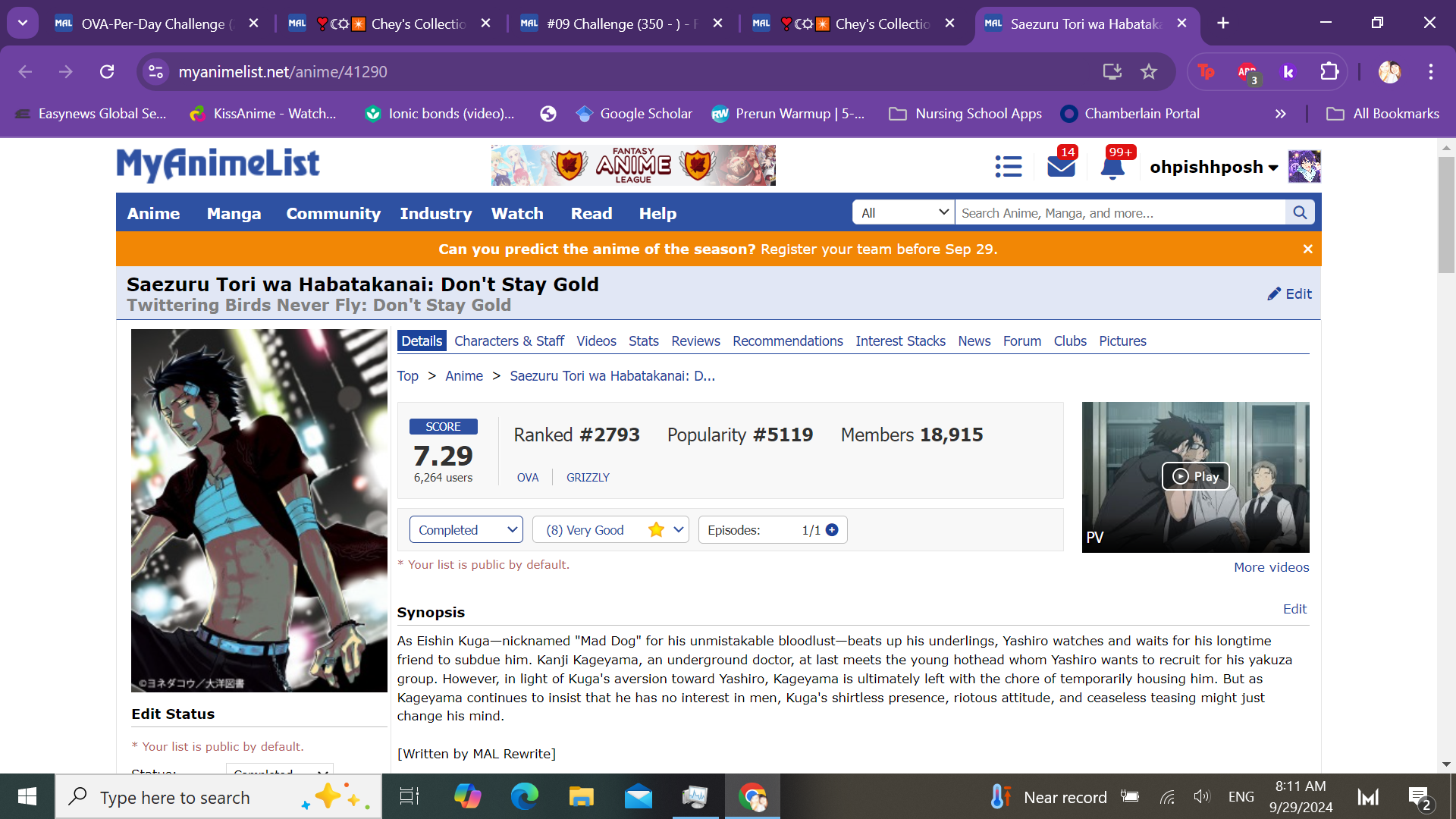Open notifications bell icon

pyautogui.click(x=1112, y=167)
